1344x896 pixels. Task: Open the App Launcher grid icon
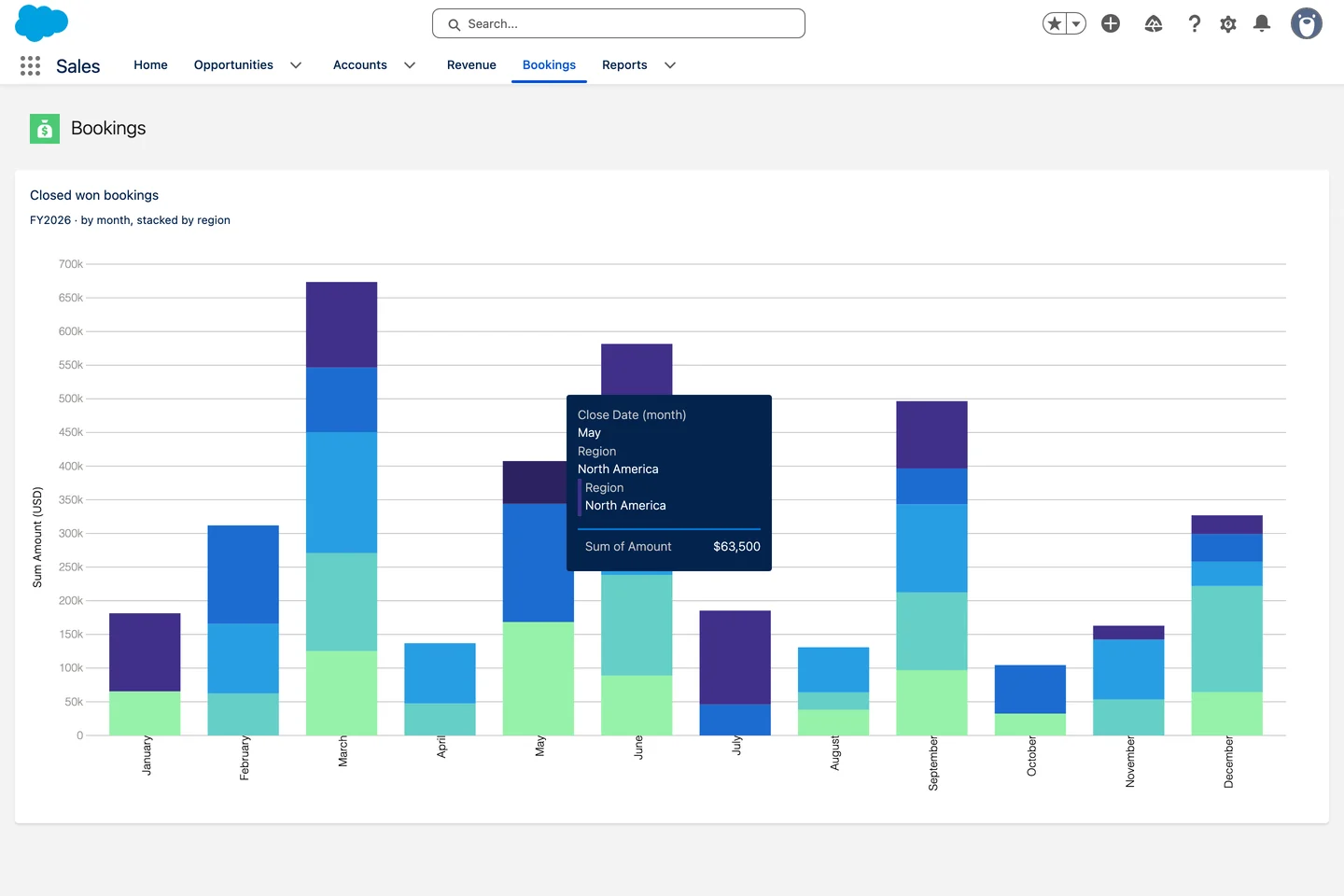[30, 65]
